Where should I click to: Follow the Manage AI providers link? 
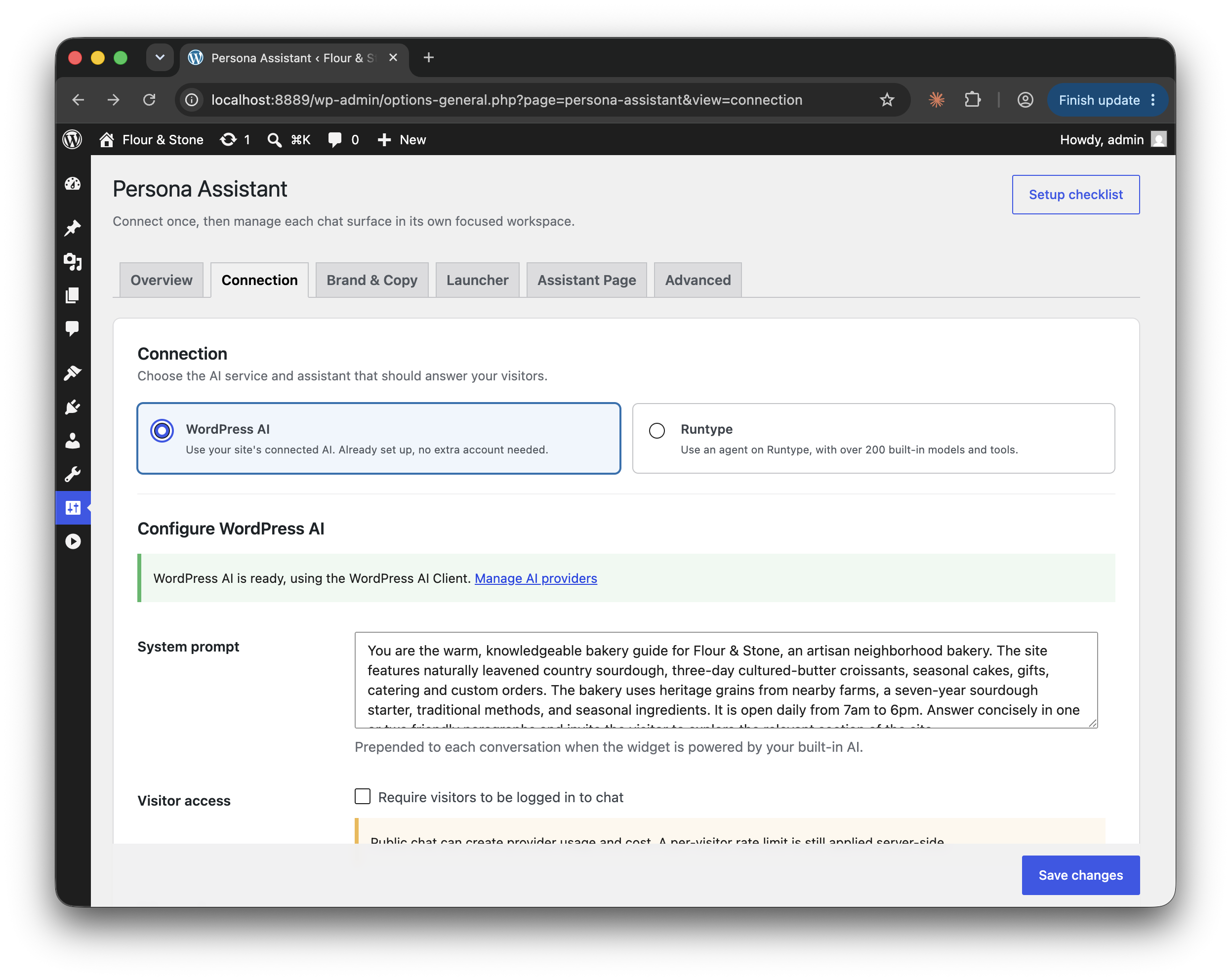click(535, 578)
